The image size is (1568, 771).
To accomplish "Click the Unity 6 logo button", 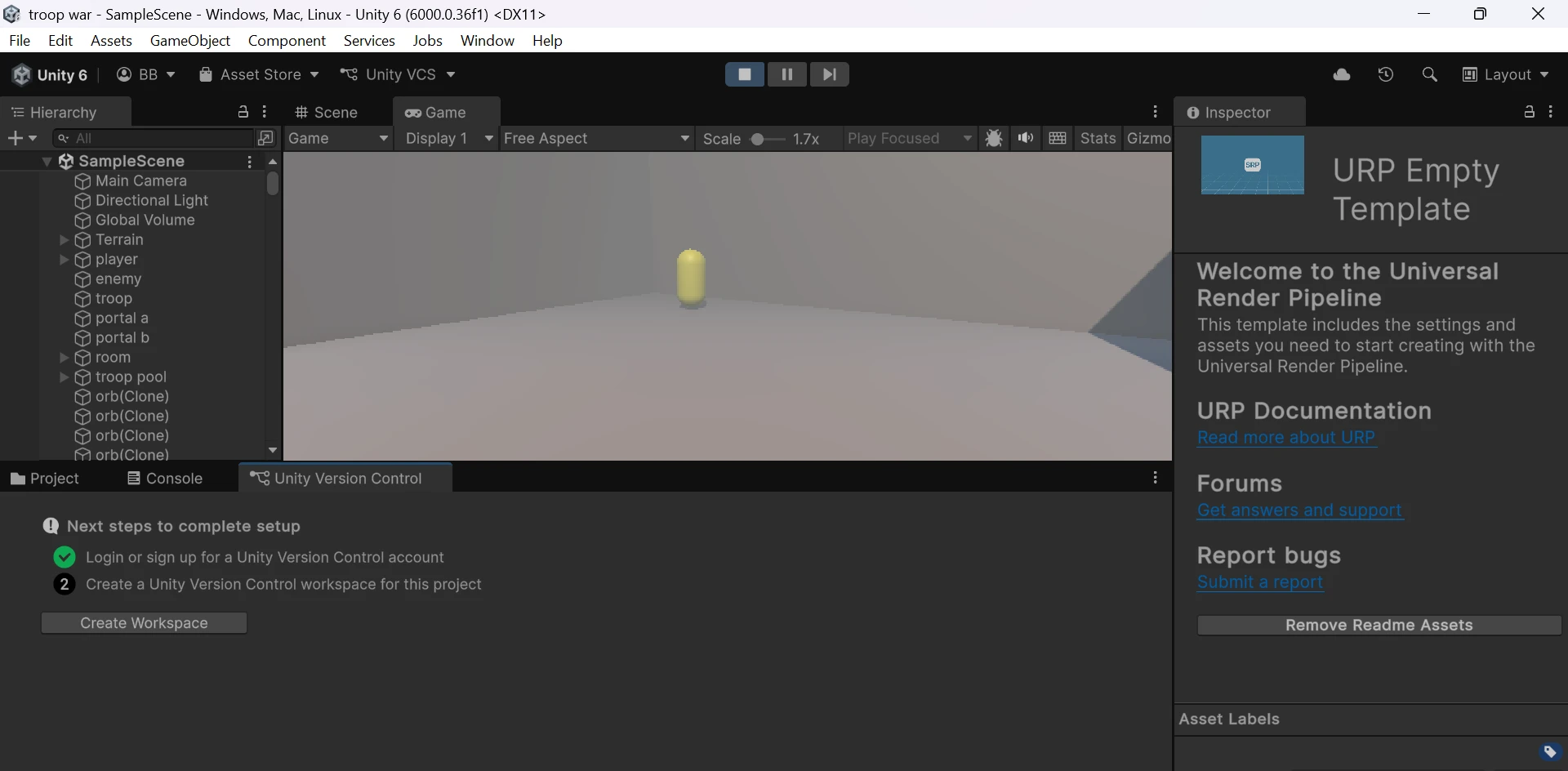I will [x=50, y=74].
